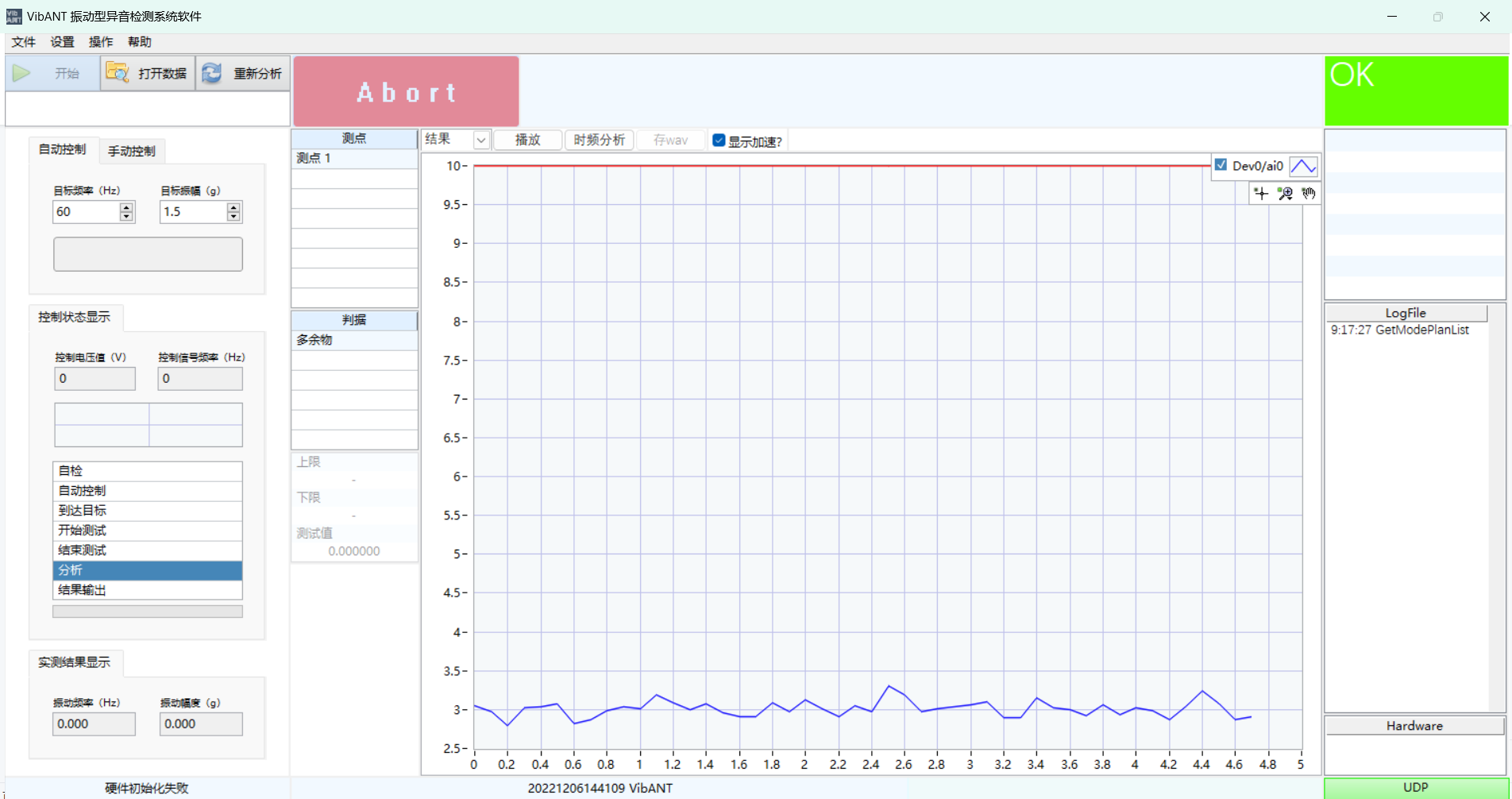This screenshot has height=799, width=1512.
Task: Click the 播放 playback button
Action: [527, 141]
